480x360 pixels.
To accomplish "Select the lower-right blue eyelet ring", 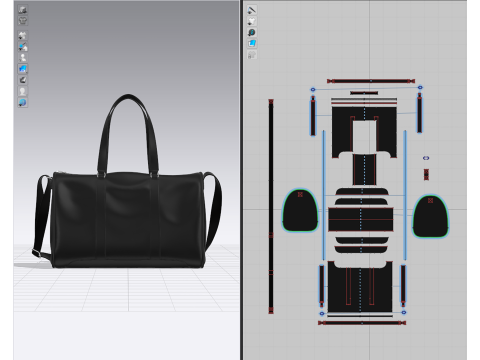I will point(404,312).
